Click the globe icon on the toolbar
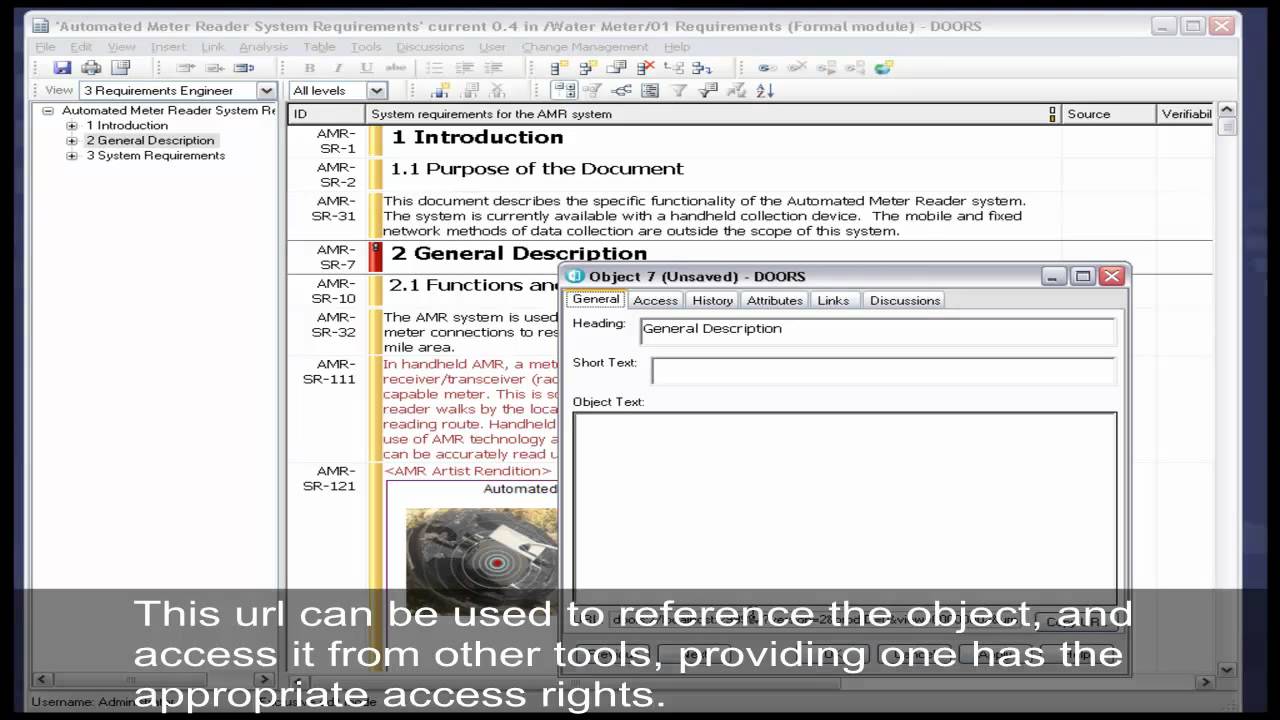 coord(884,68)
